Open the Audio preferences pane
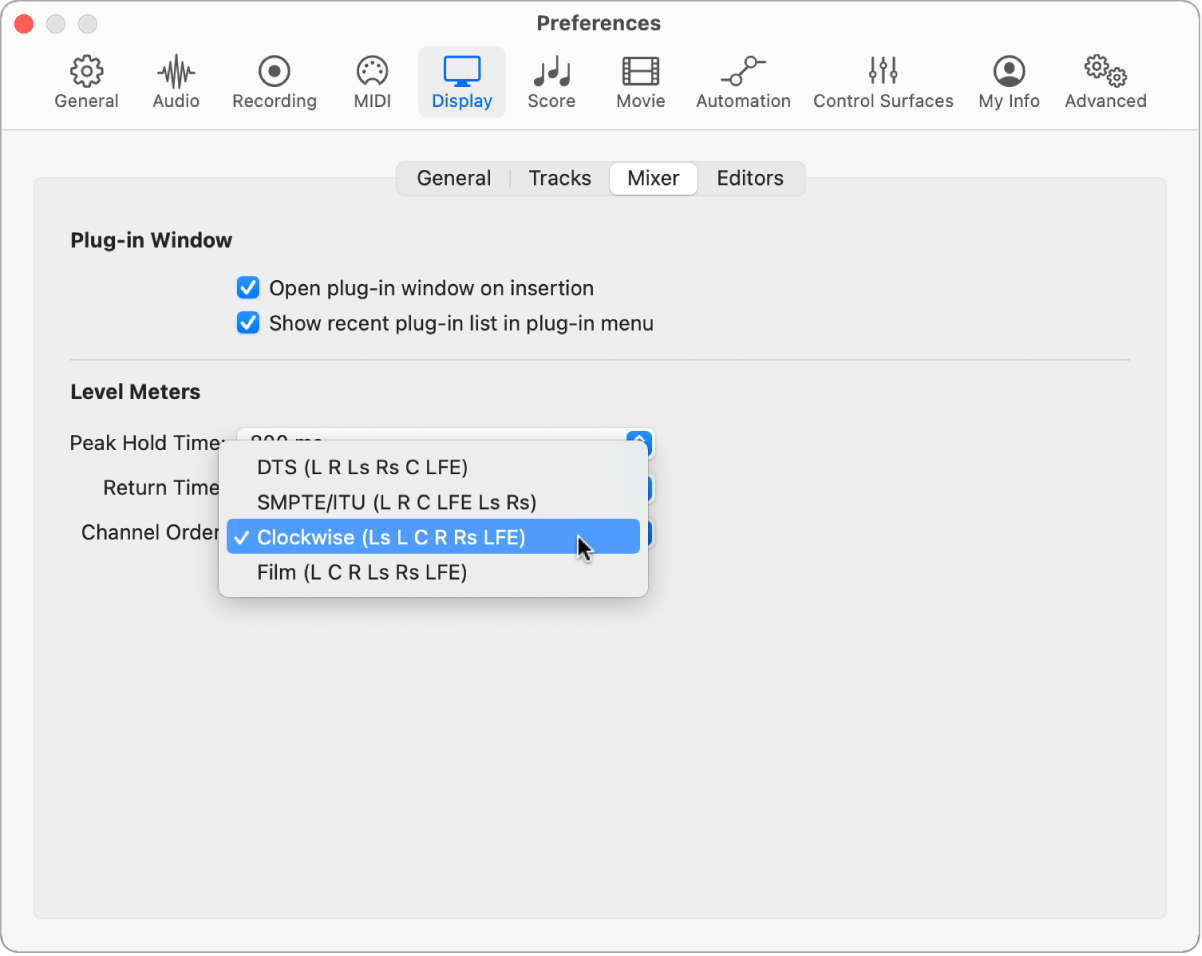This screenshot has height=956, width=1202. pos(176,83)
